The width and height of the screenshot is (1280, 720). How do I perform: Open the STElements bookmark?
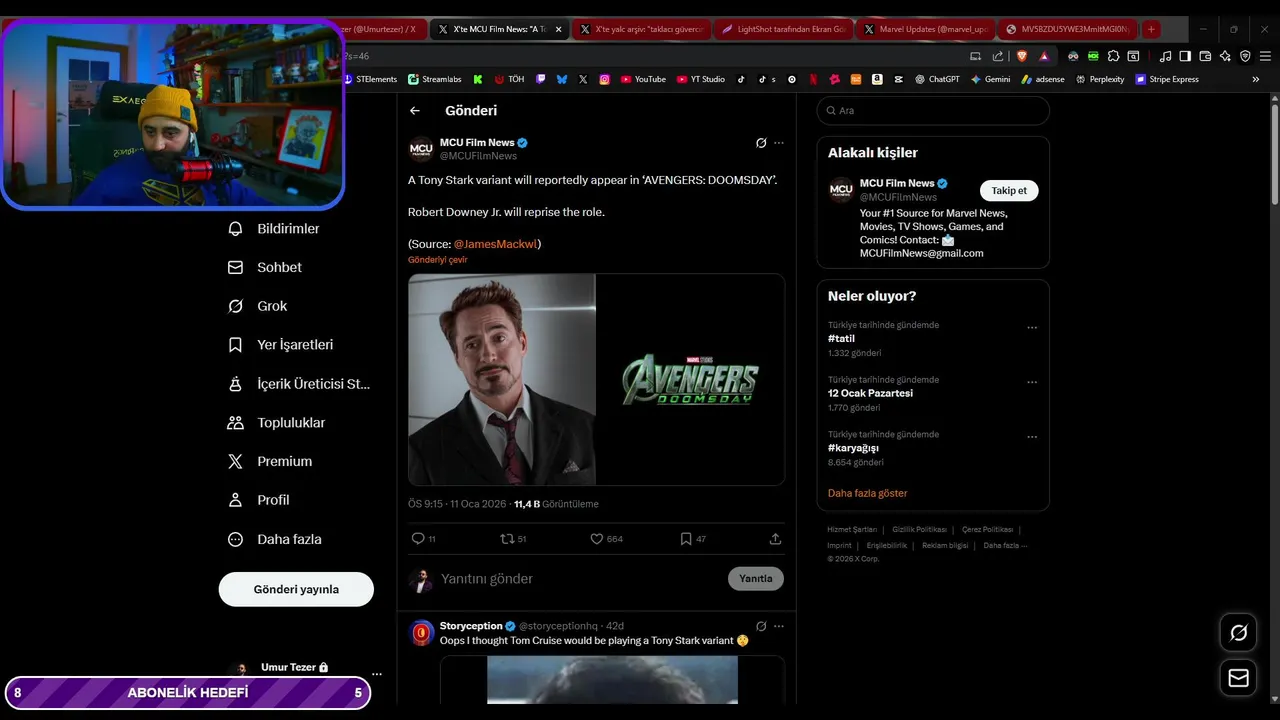point(370,79)
